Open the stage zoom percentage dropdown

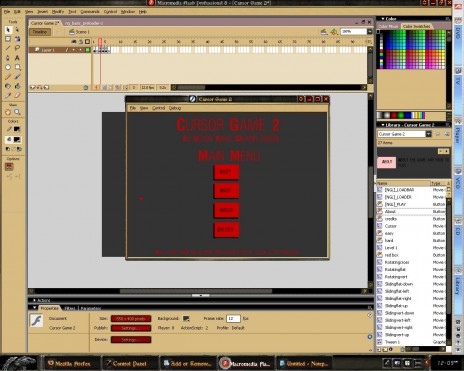pyautogui.click(x=370, y=32)
